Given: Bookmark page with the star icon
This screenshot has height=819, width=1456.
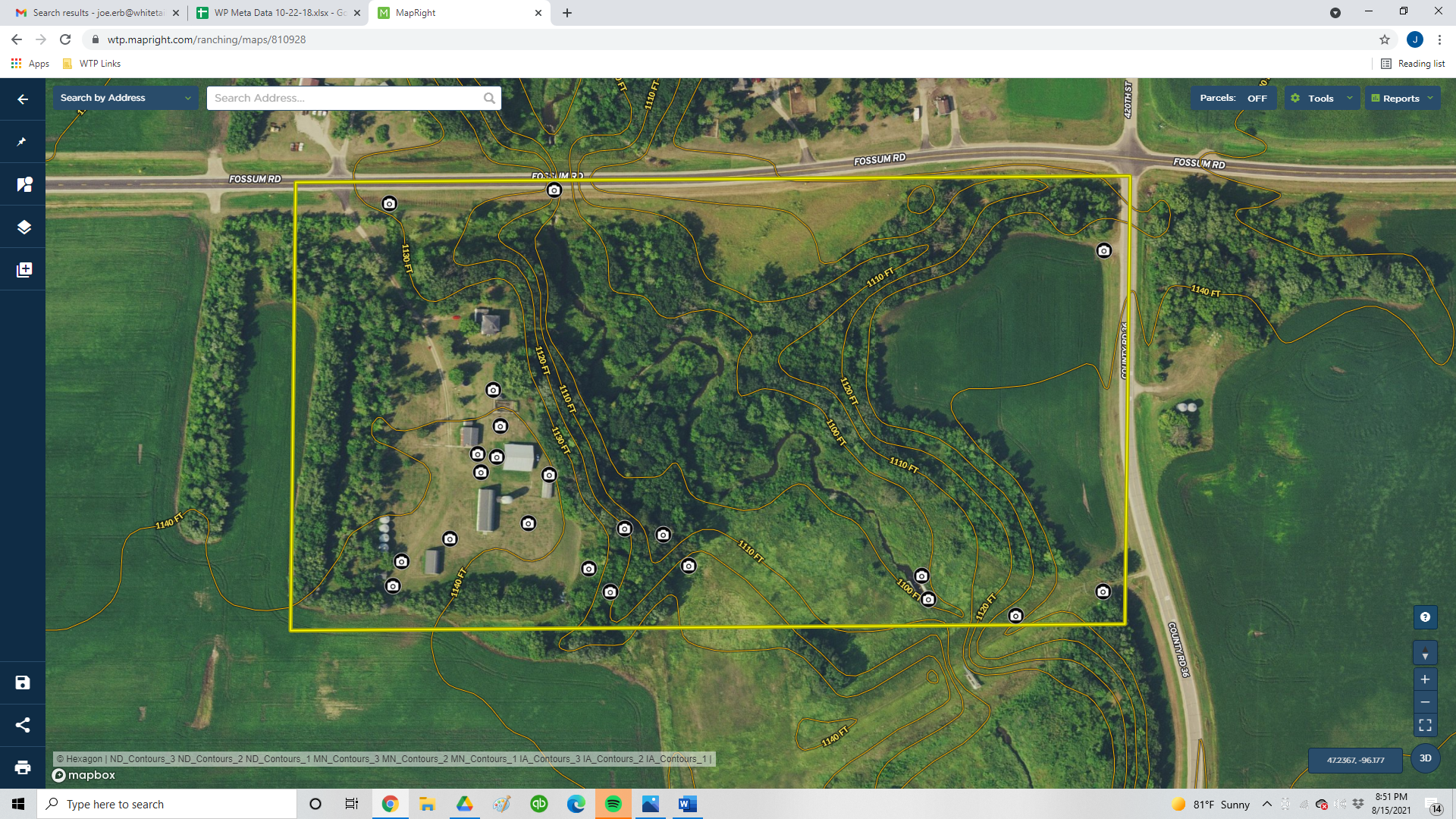Looking at the screenshot, I should click(x=1385, y=39).
